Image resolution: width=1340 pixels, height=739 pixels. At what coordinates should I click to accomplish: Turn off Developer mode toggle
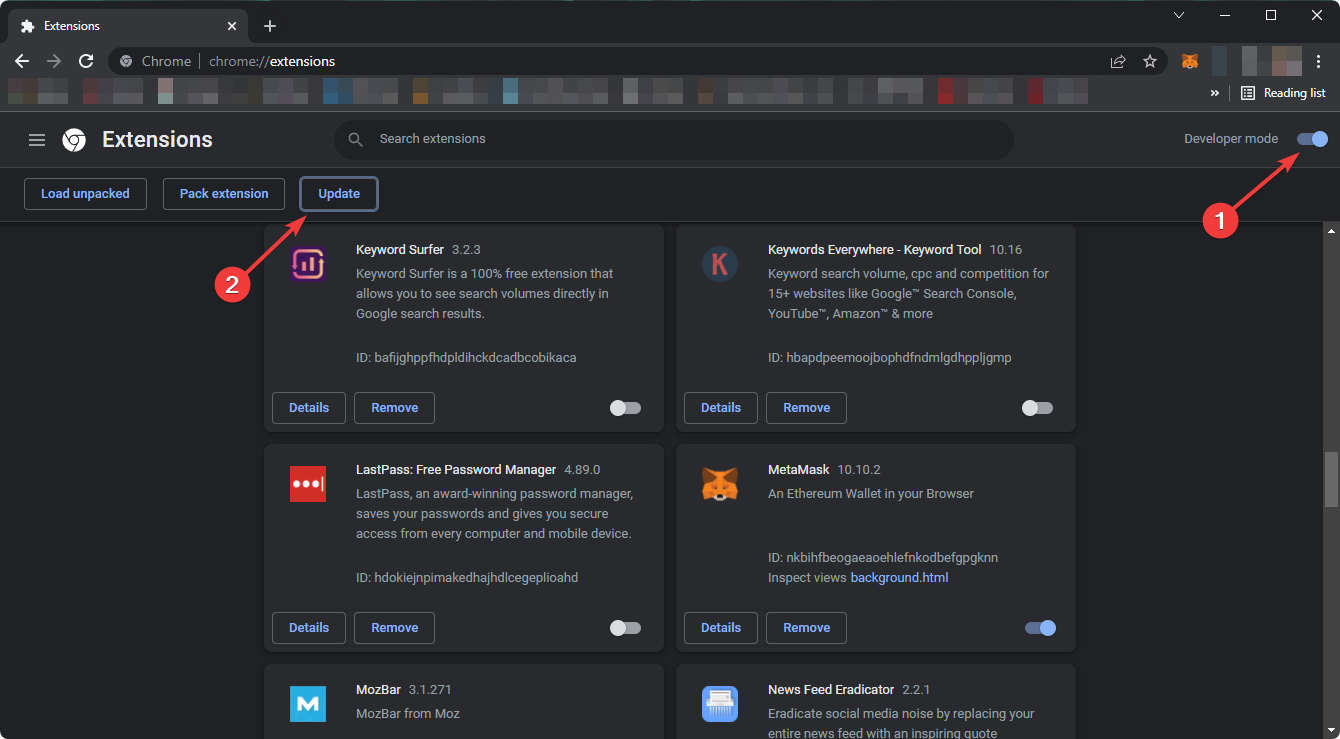coord(1313,139)
